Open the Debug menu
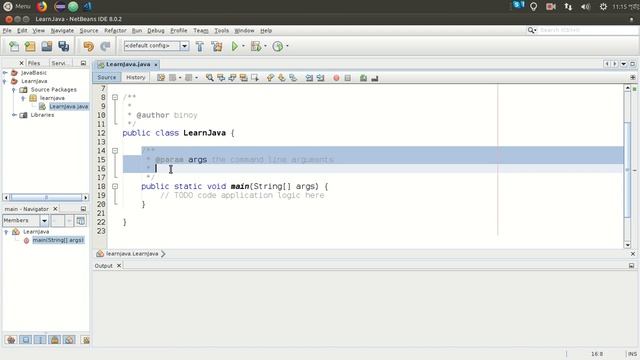 tap(156, 31)
